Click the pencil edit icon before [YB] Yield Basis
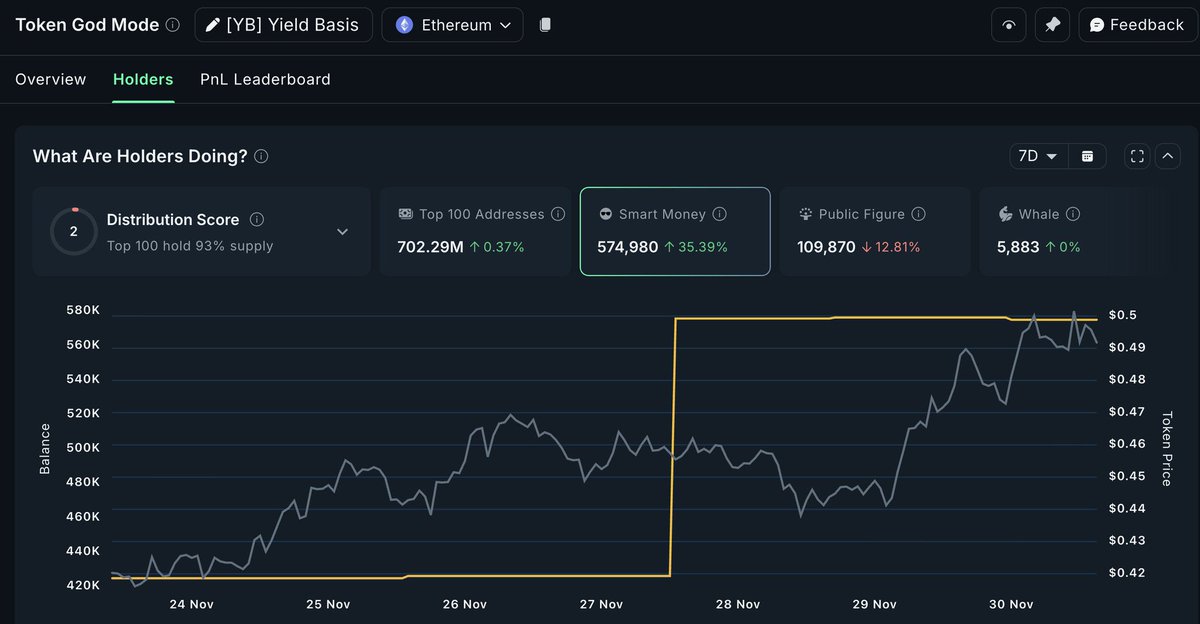Viewport: 1200px width, 624px height. [212, 25]
